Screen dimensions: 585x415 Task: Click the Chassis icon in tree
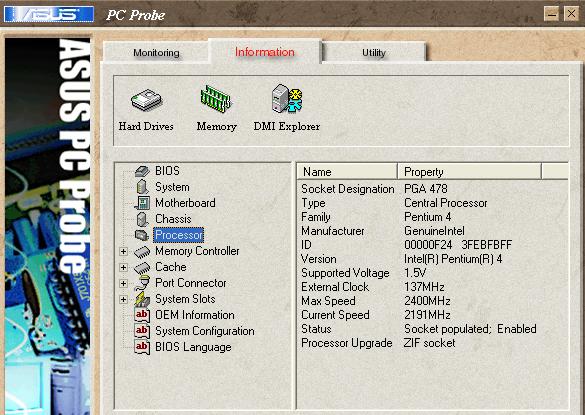[142, 219]
